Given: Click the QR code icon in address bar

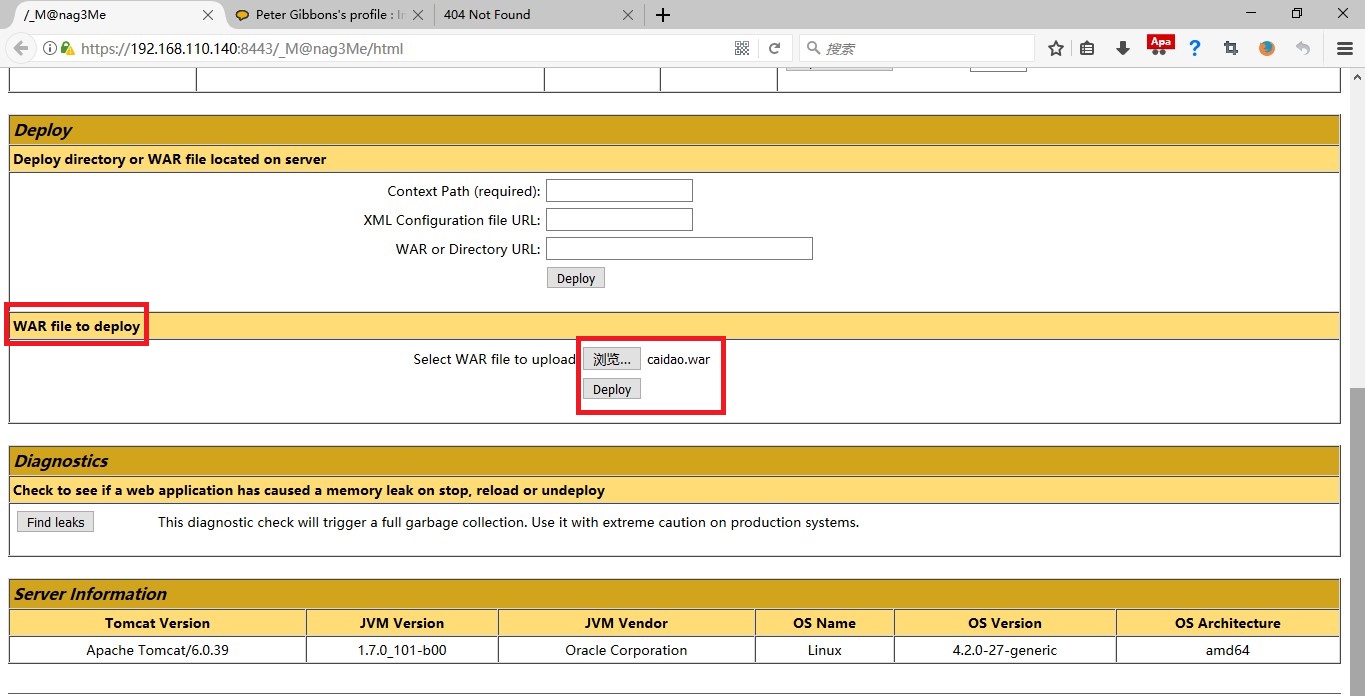Looking at the screenshot, I should (742, 48).
